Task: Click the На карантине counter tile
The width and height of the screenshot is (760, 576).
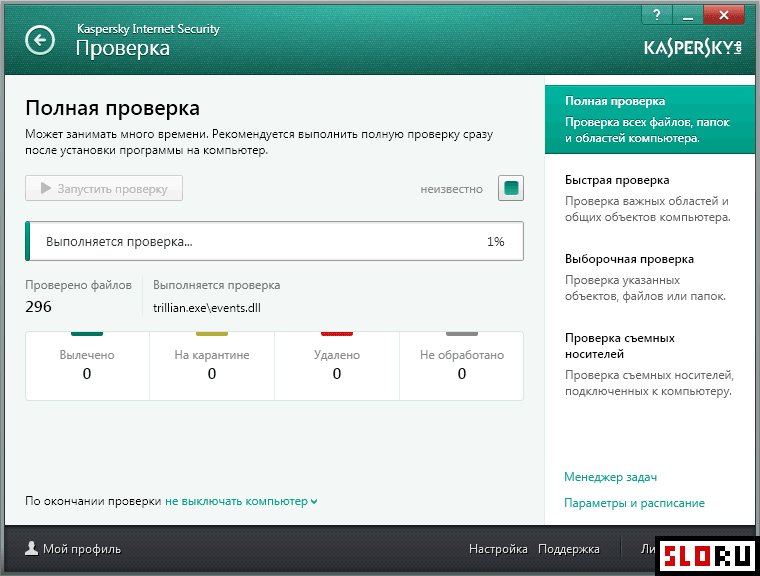Action: click(x=212, y=366)
